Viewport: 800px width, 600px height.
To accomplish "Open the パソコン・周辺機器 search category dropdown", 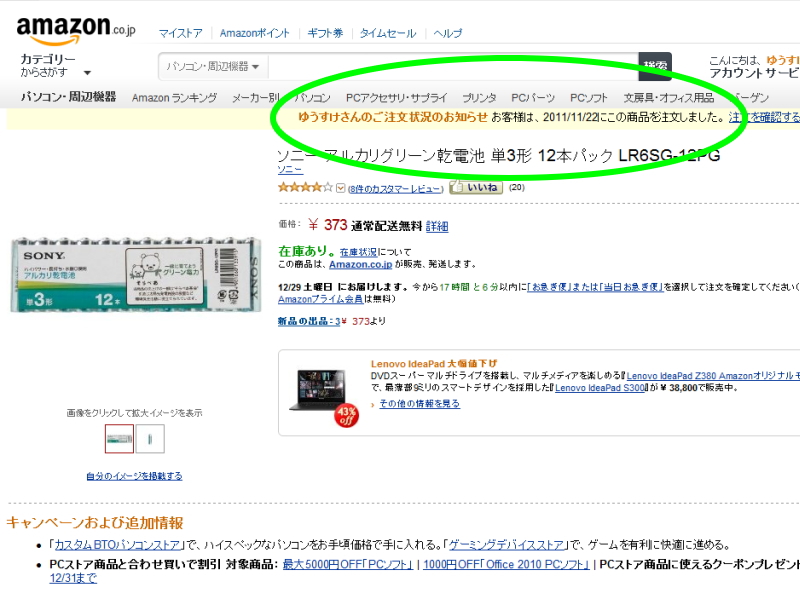I will coord(214,67).
